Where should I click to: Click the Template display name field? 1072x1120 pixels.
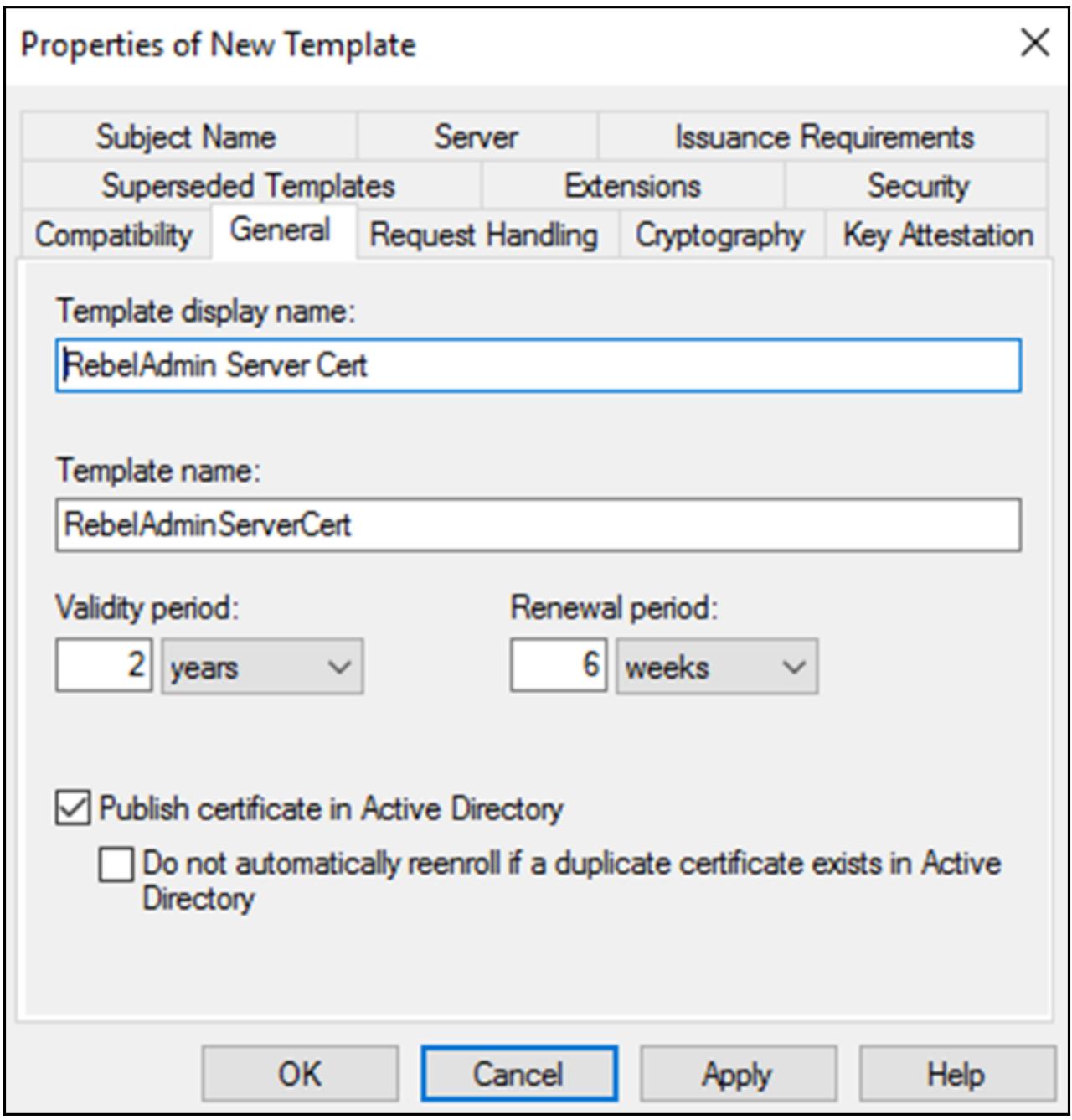coord(538,365)
